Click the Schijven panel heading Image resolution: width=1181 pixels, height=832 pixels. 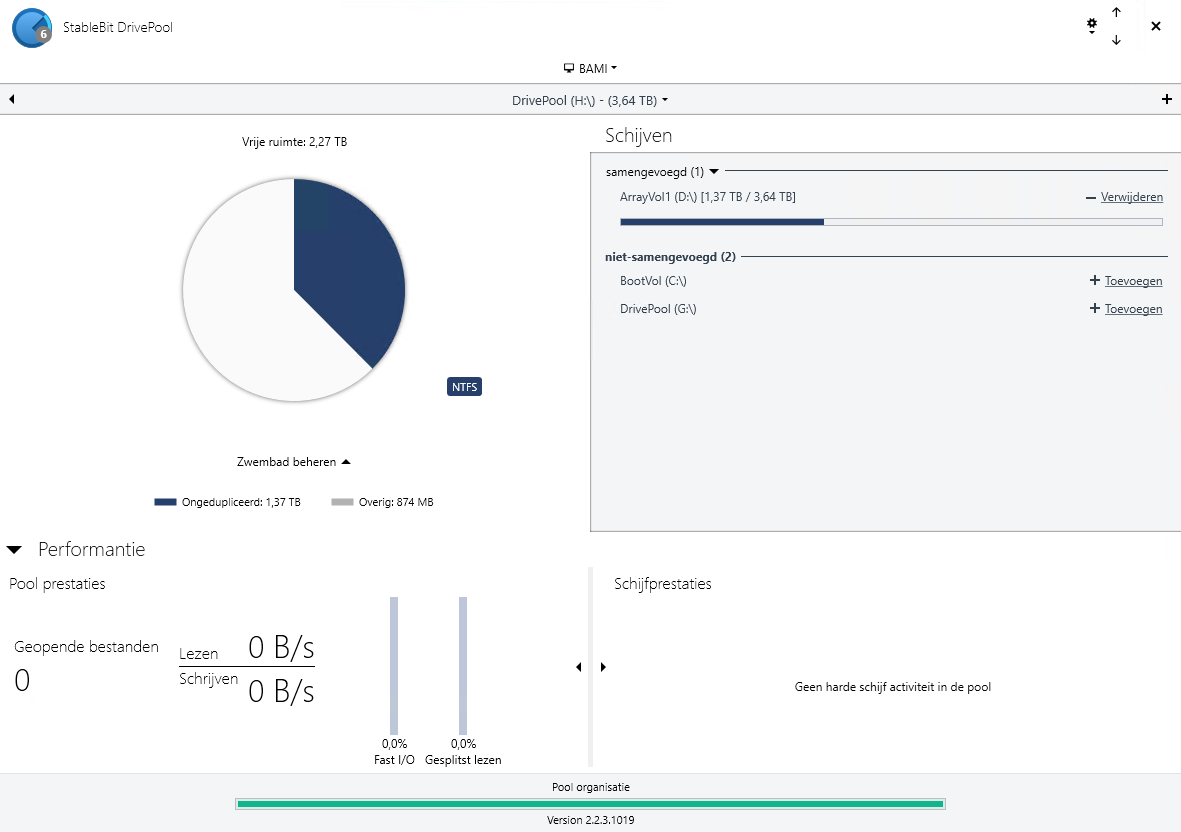pos(639,136)
